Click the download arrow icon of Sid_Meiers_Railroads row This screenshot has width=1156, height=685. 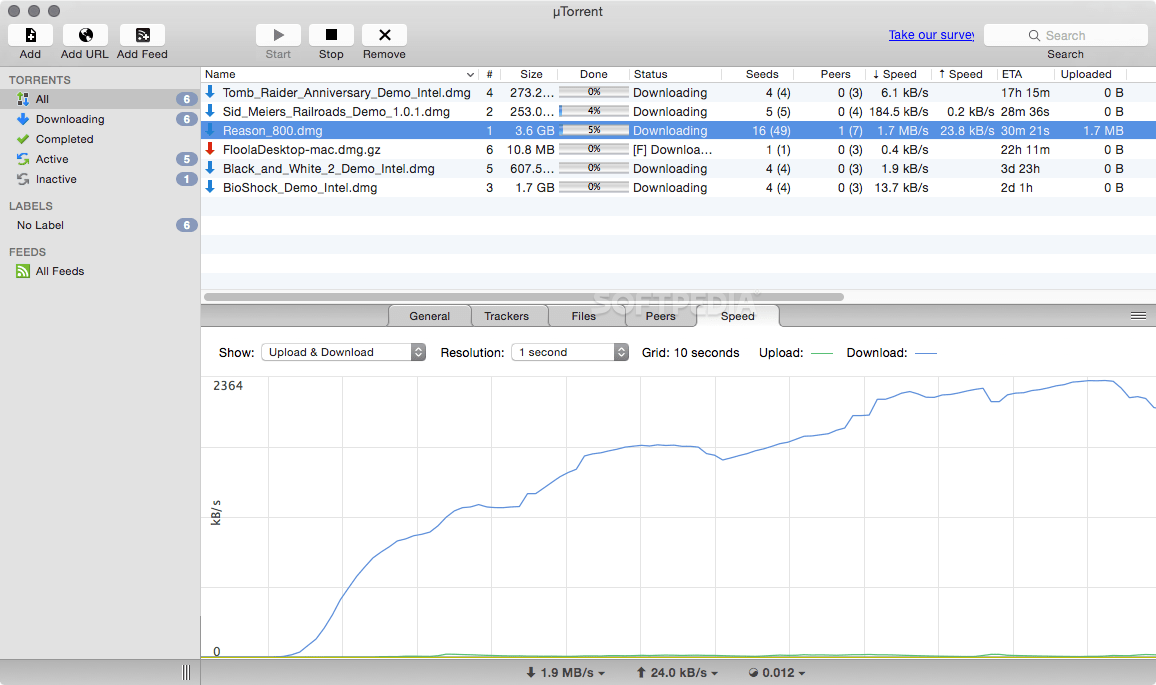coord(210,111)
